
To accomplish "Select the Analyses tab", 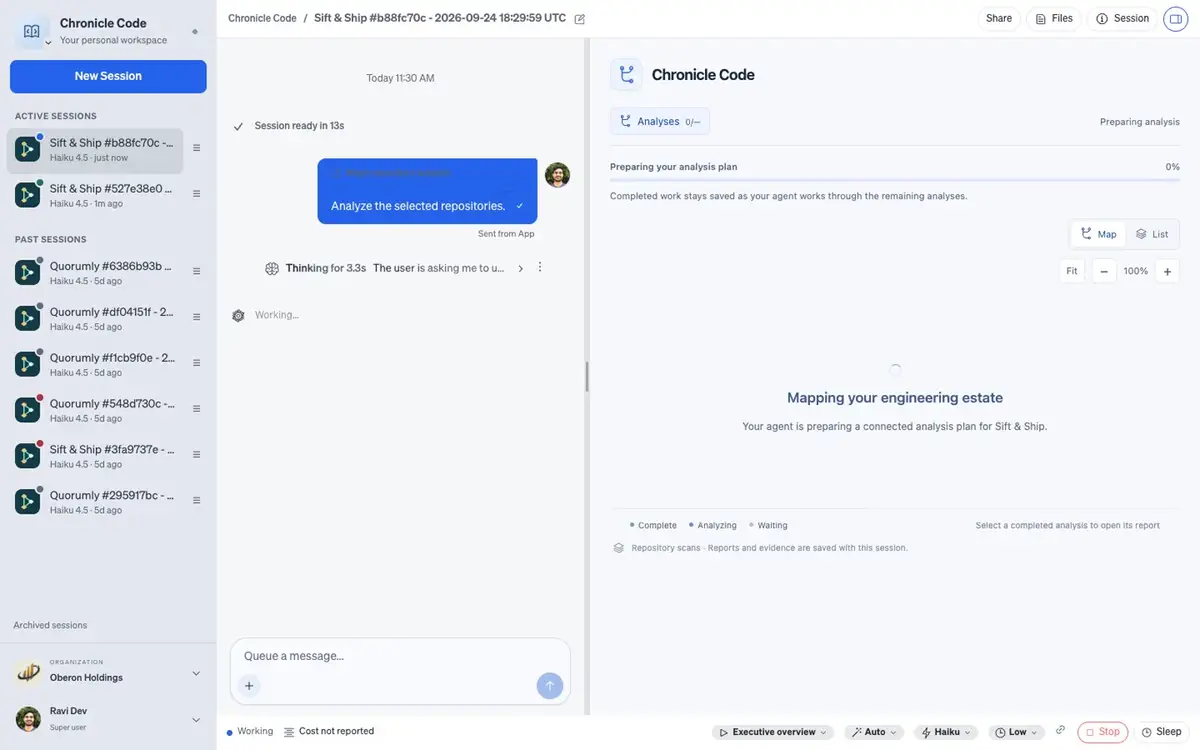I will (x=660, y=121).
